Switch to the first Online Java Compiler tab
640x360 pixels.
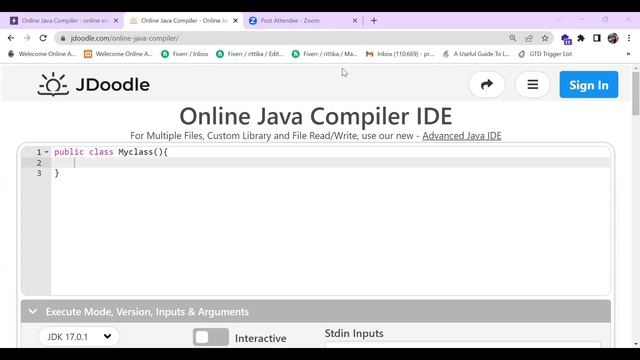tap(63, 20)
